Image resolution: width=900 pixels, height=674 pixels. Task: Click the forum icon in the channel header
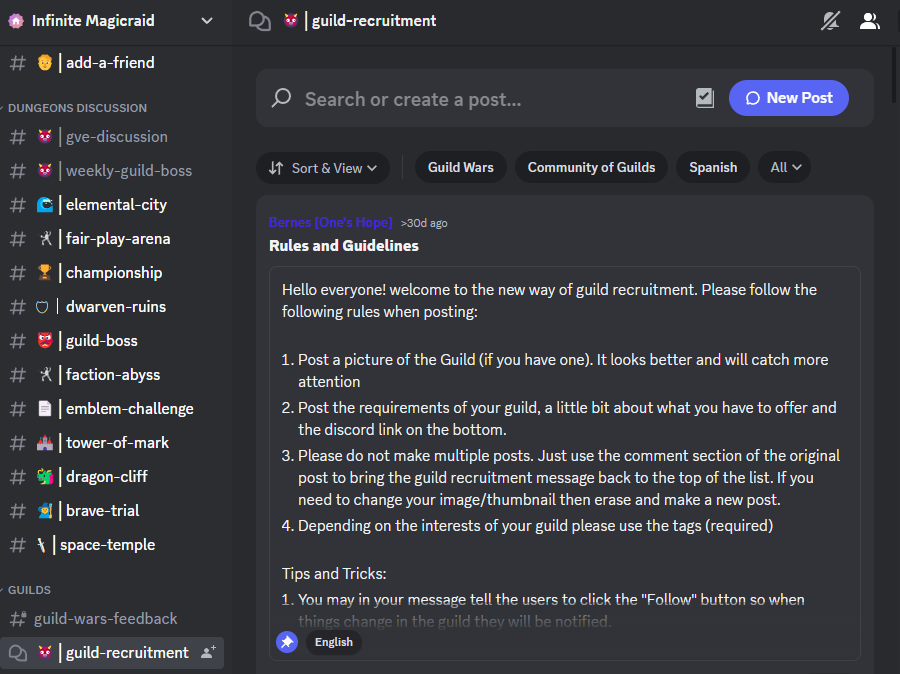[x=259, y=20]
